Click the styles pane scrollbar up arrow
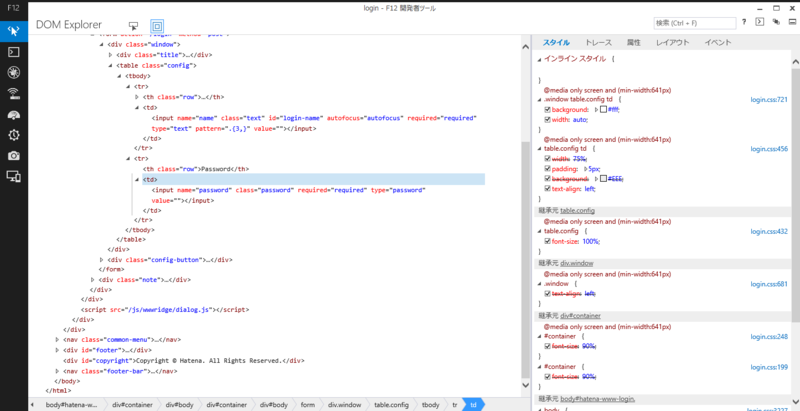Screen dimensions: 800x411 [795, 62]
